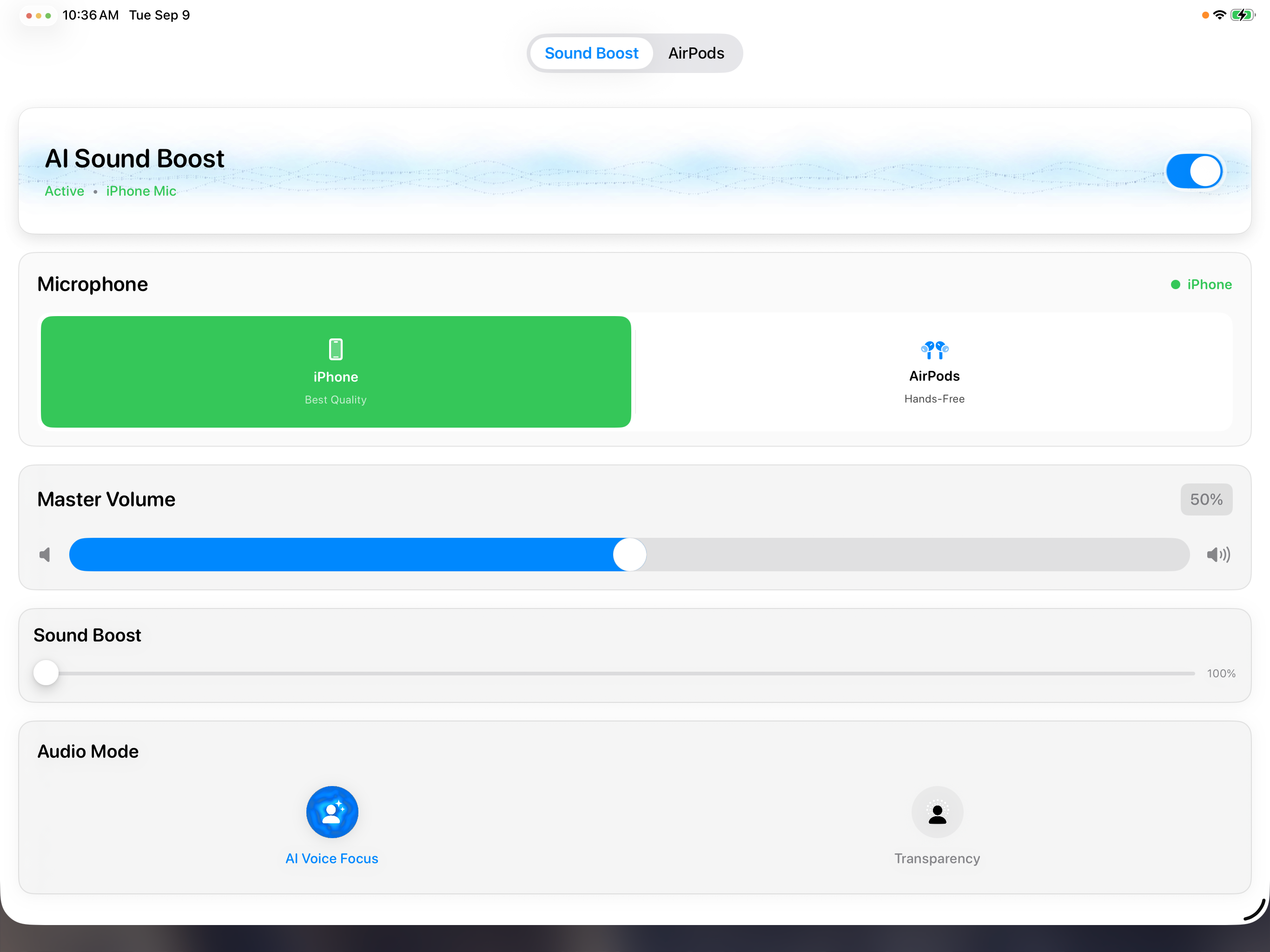
Task: Click the AI Sound Boost title
Action: coord(134,159)
